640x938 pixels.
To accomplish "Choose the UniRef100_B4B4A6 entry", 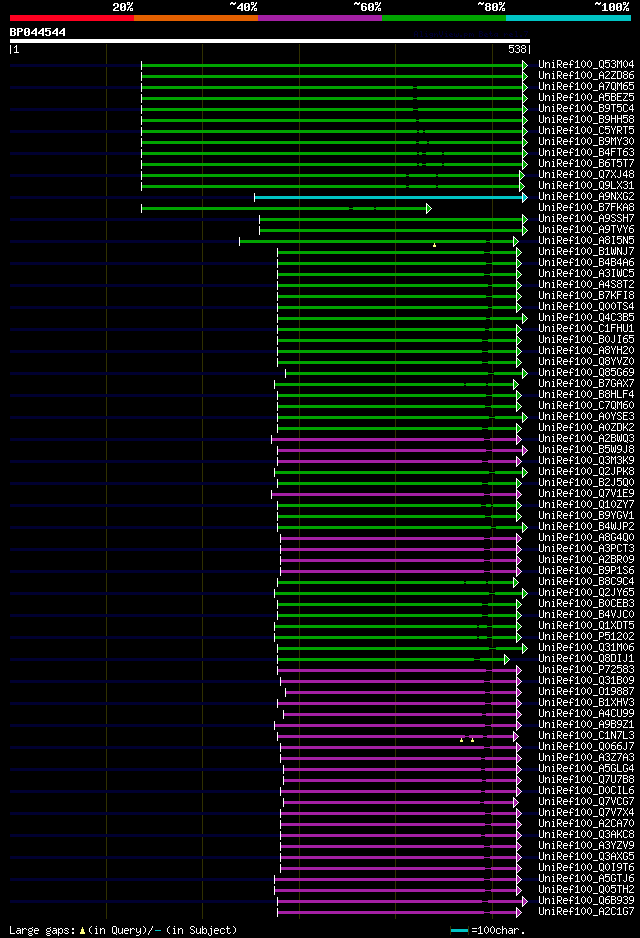I will [x=586, y=263].
